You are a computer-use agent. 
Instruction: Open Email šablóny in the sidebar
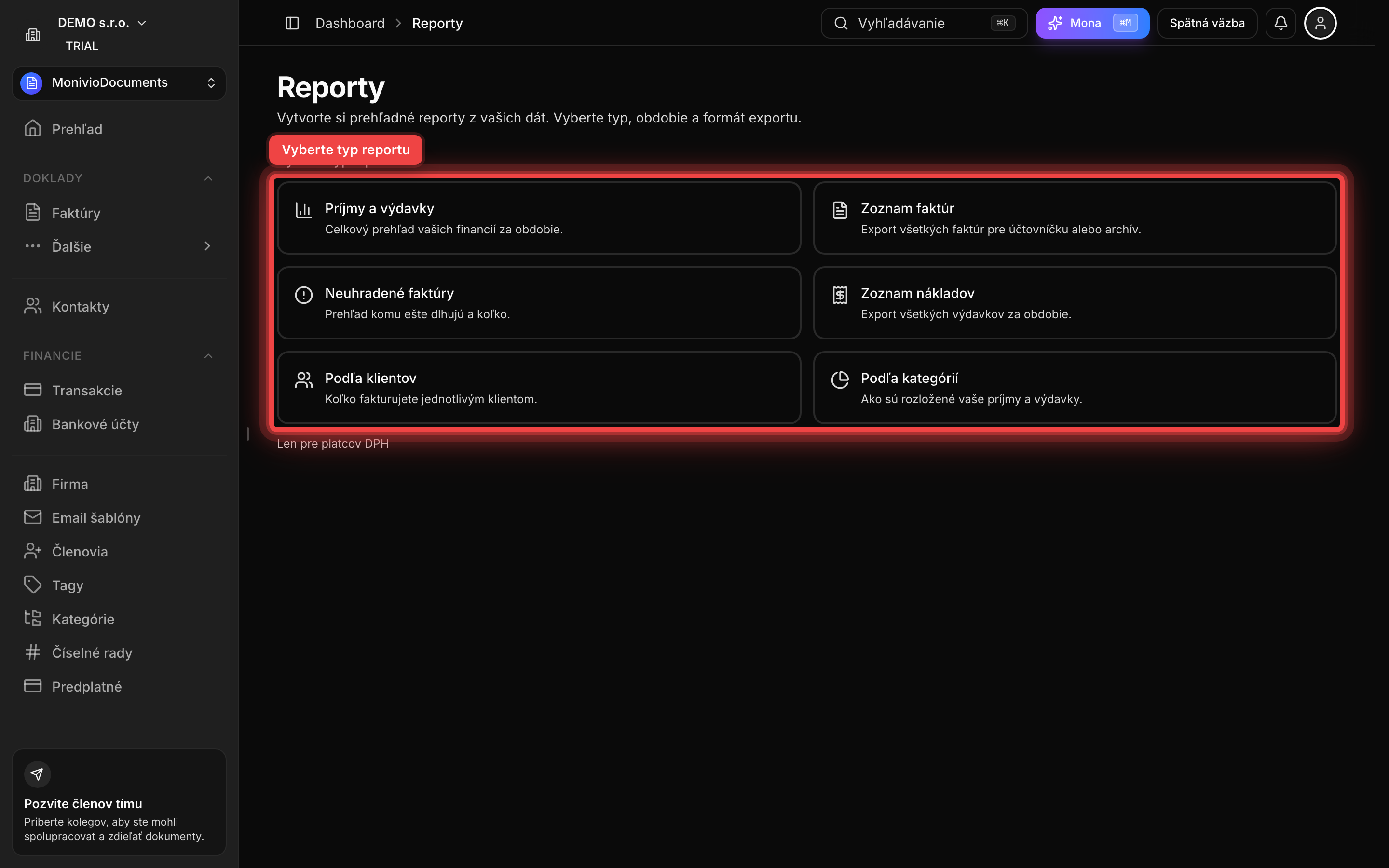[x=119, y=518]
